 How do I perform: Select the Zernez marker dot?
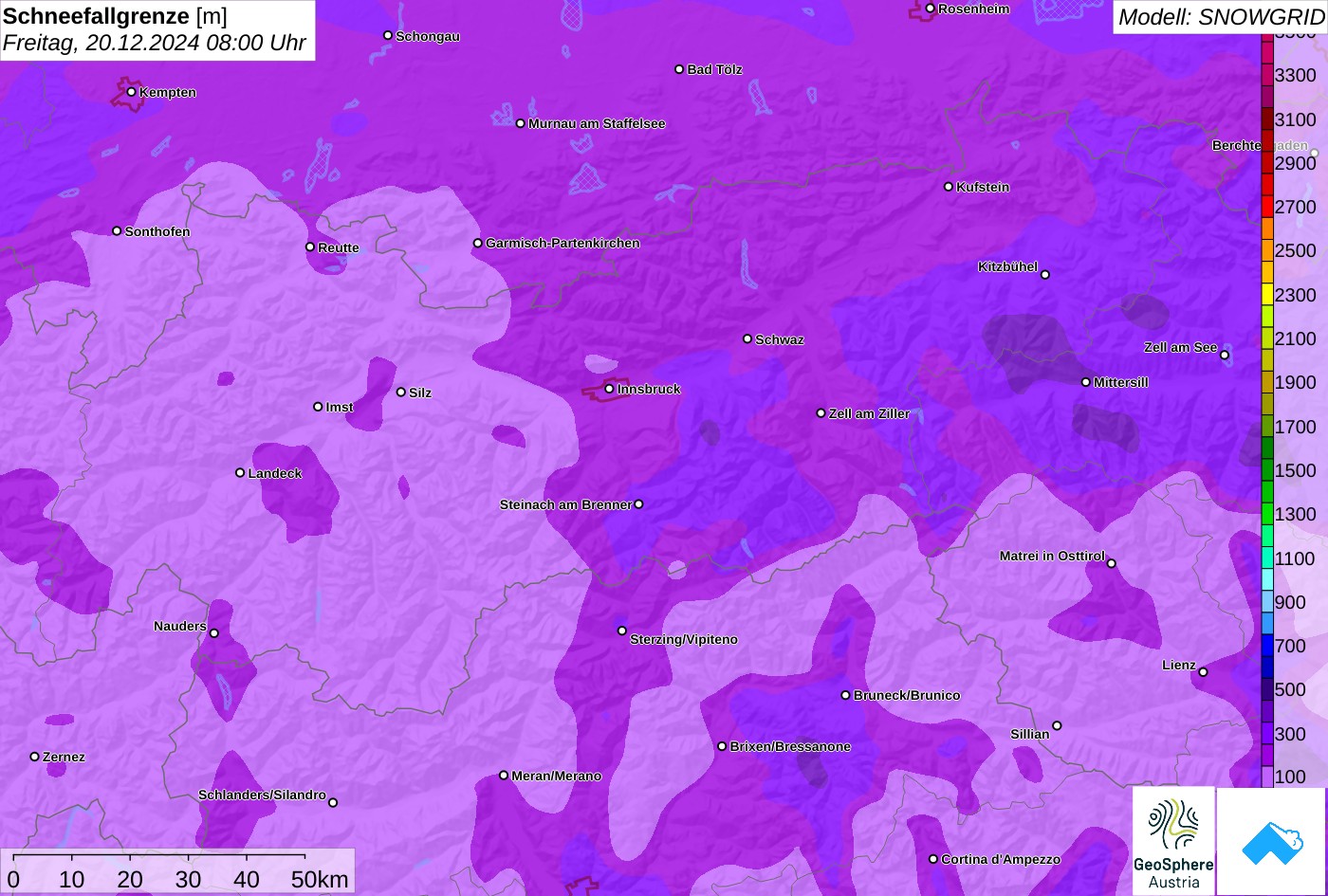click(34, 757)
